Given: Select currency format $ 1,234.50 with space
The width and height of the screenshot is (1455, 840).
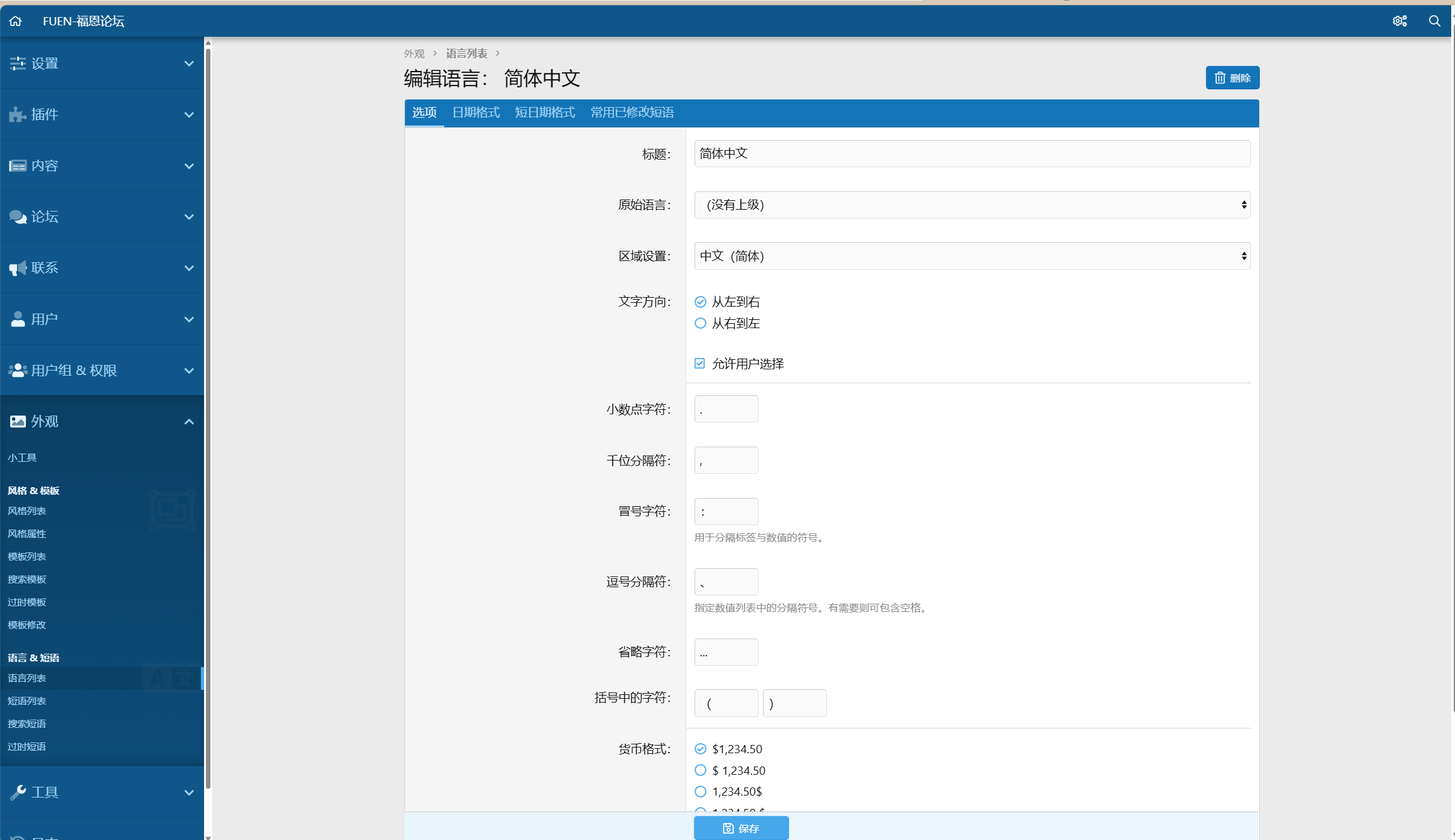Looking at the screenshot, I should [700, 770].
